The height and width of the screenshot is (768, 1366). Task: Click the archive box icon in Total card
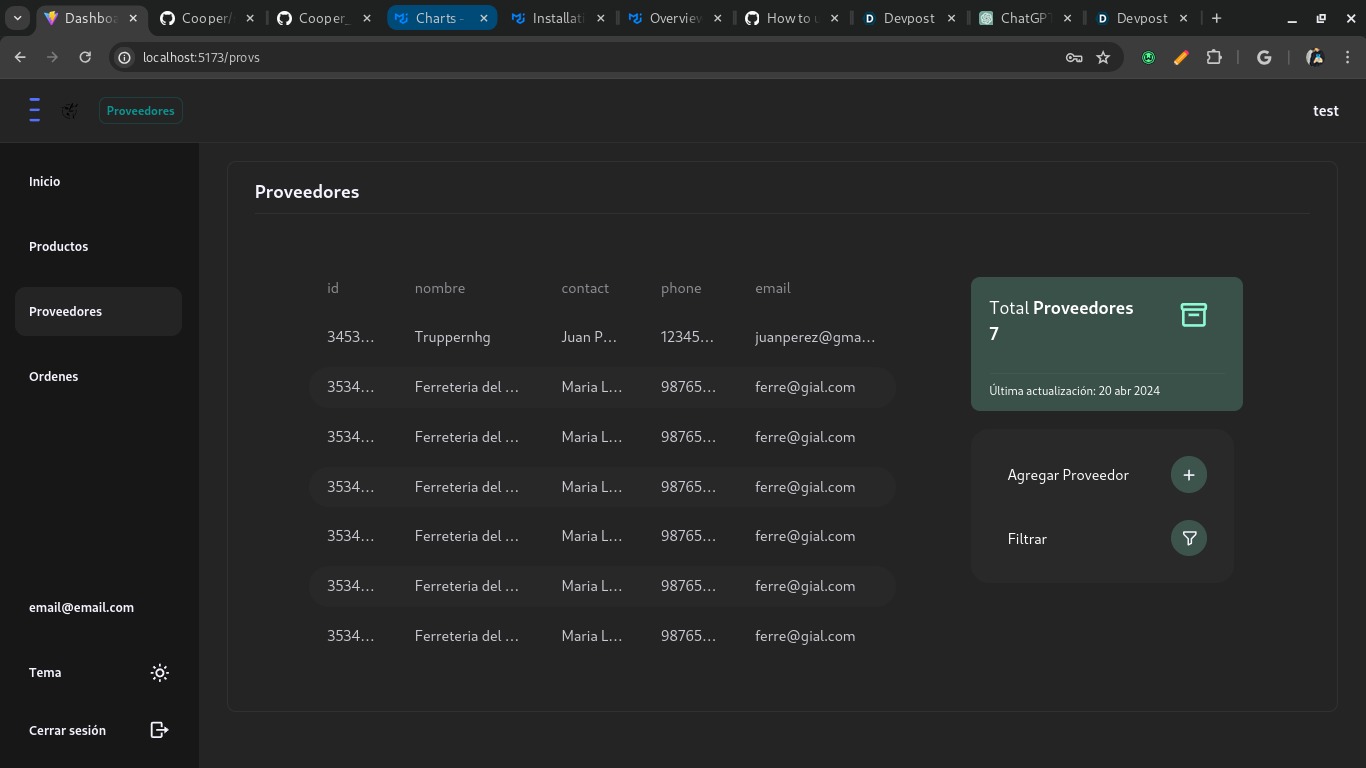coord(1193,315)
